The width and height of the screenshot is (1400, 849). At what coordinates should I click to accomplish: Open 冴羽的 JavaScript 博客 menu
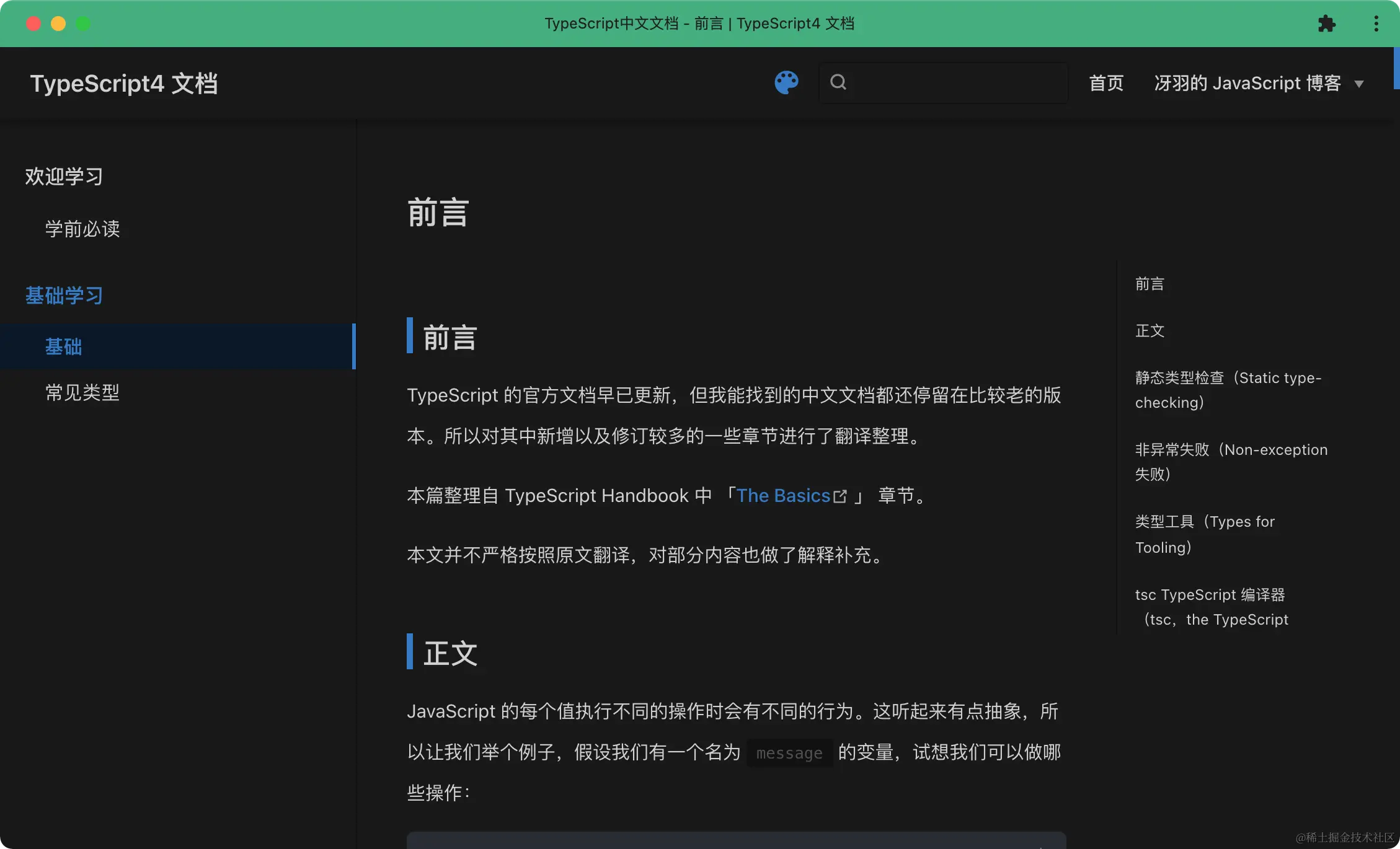point(1247,83)
